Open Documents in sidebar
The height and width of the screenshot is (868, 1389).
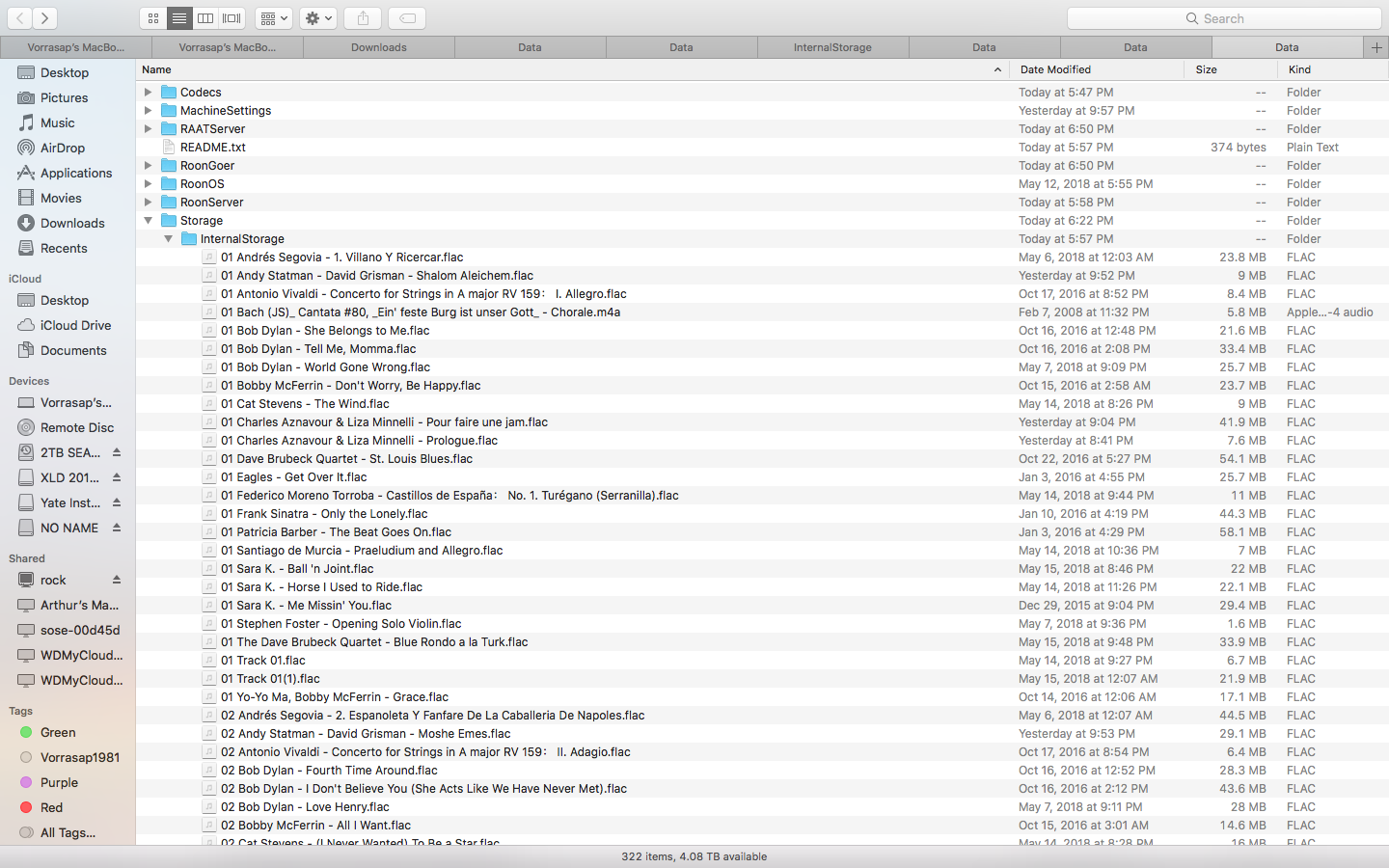pos(72,350)
